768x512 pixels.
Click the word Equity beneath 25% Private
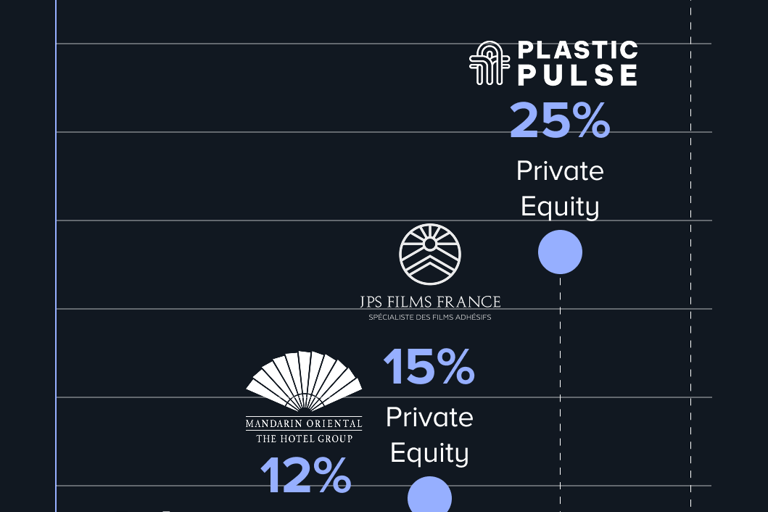click(x=560, y=207)
